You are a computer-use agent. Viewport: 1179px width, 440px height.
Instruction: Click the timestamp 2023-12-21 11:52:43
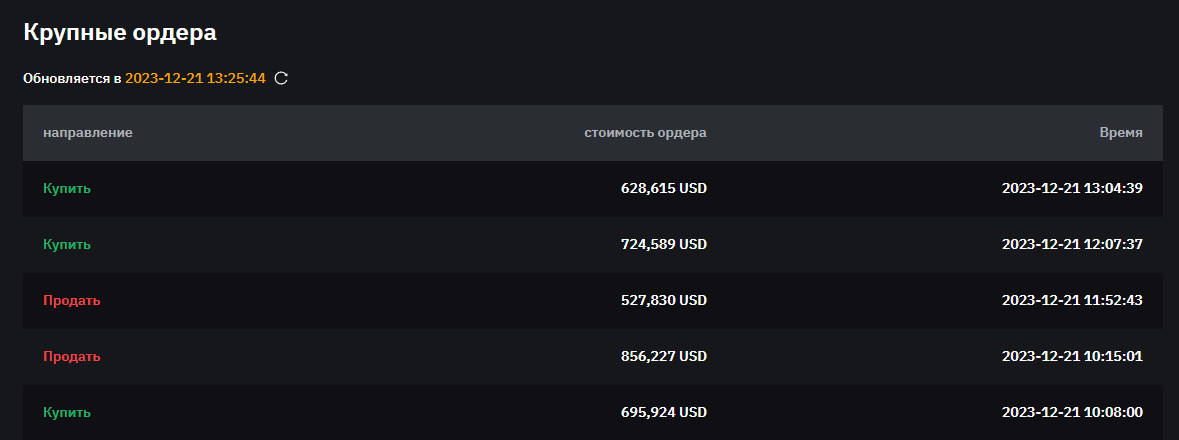(x=1072, y=300)
